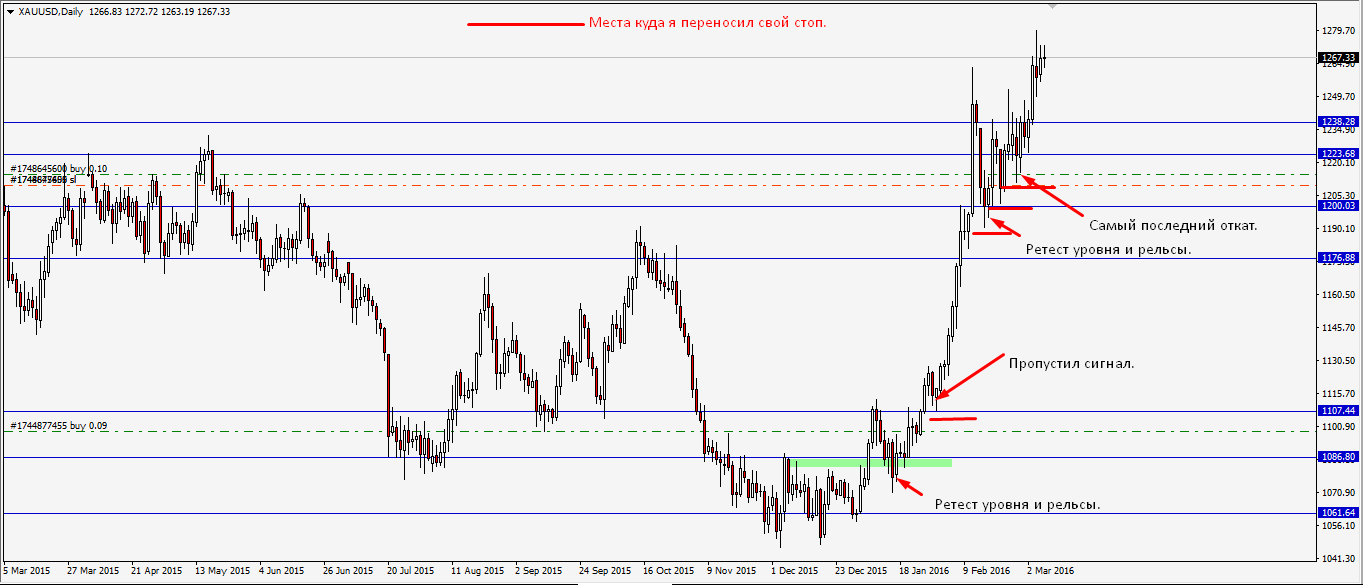Click the 26 Jun 2015 date label

pyautogui.click(x=349, y=571)
